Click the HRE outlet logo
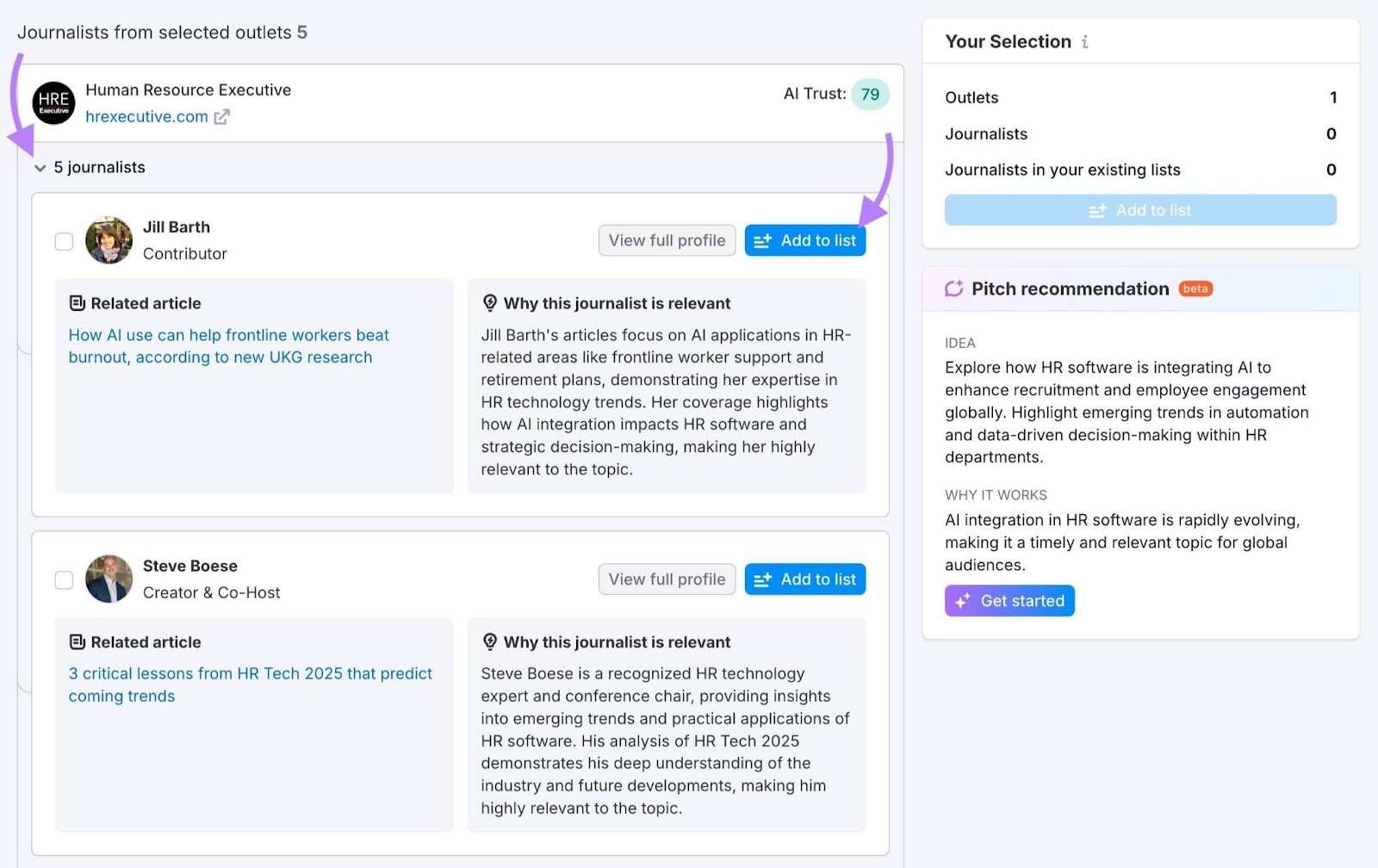The image size is (1378, 868). pos(53,102)
